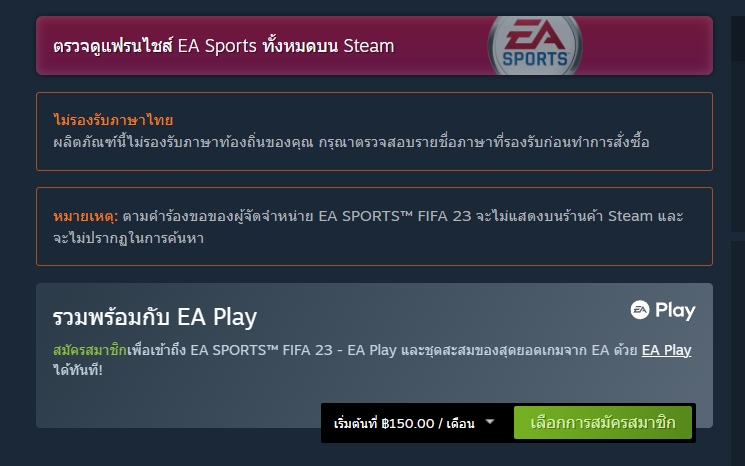This screenshot has width=745, height=466.
Task: Click the ได้ทันที! text line
Action: pos(78,370)
